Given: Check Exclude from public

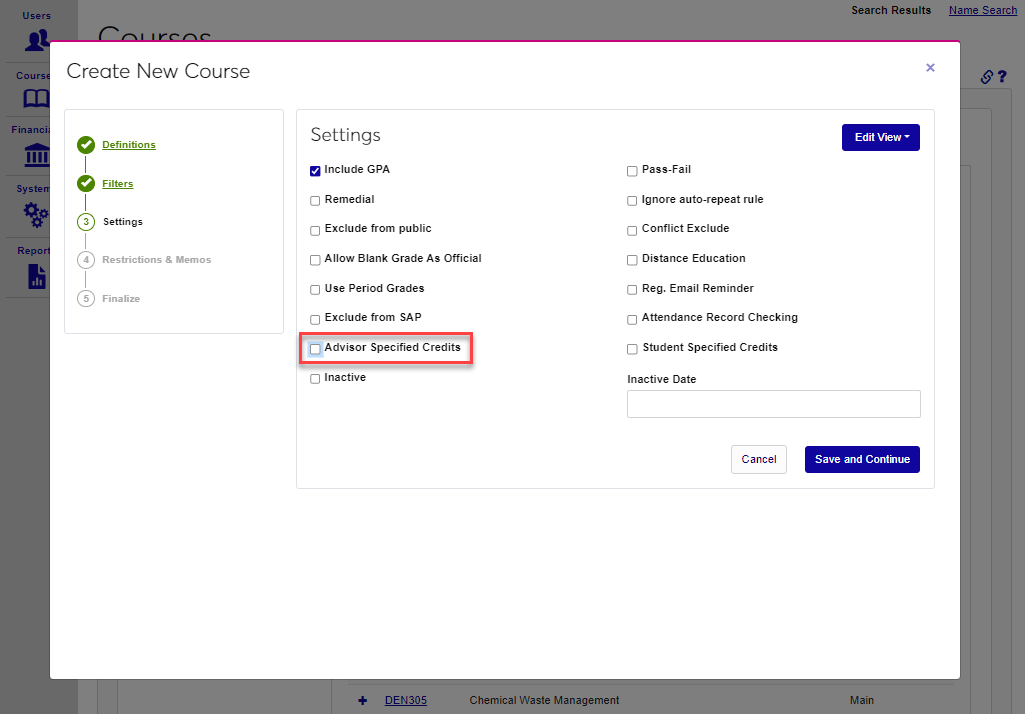Looking at the screenshot, I should 315,230.
